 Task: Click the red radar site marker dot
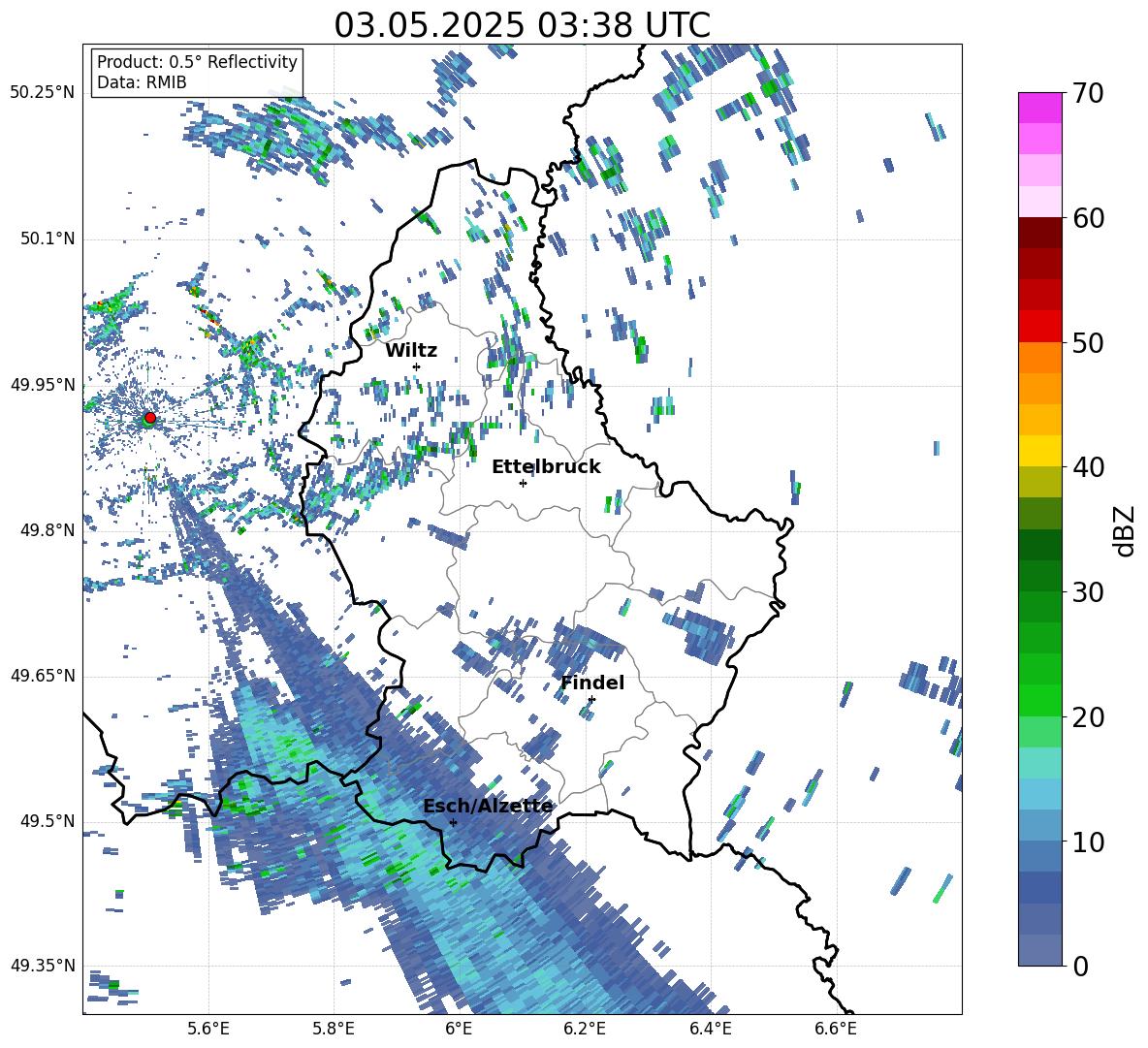(150, 418)
